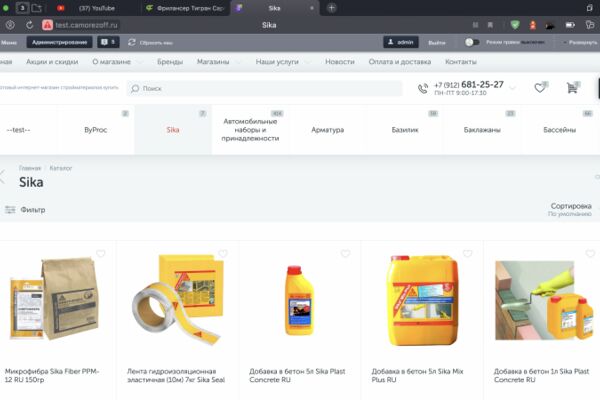Image resolution: width=600 pixels, height=400 pixels.
Task: Open the Бренды menu item
Action: coord(170,62)
